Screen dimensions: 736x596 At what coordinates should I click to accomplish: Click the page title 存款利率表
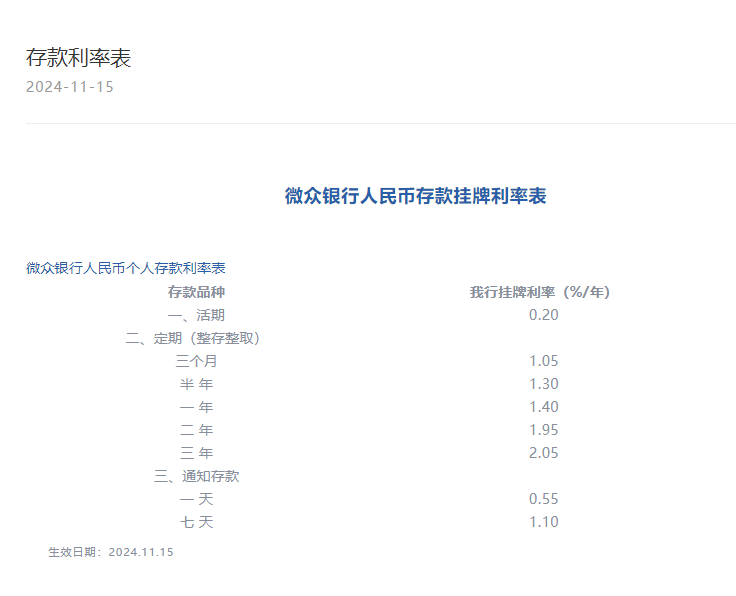(78, 58)
